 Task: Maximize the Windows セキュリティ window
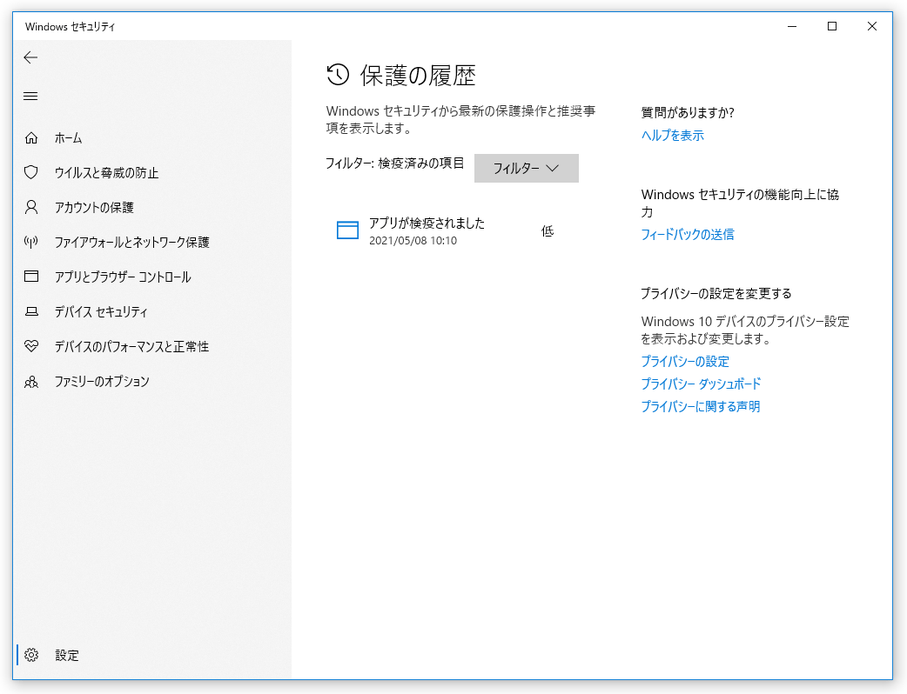[x=832, y=26]
